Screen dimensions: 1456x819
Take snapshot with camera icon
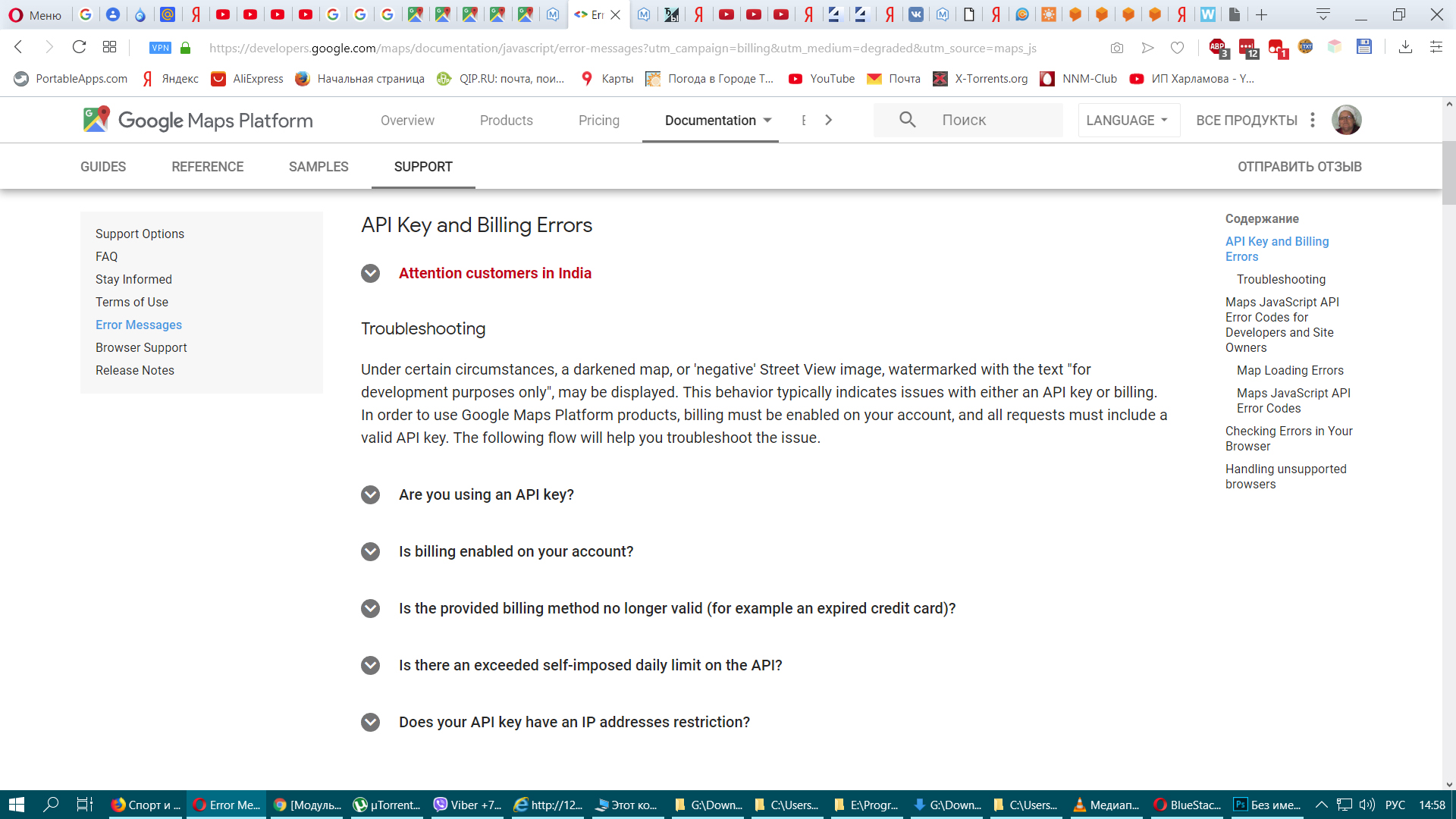[x=1117, y=48]
